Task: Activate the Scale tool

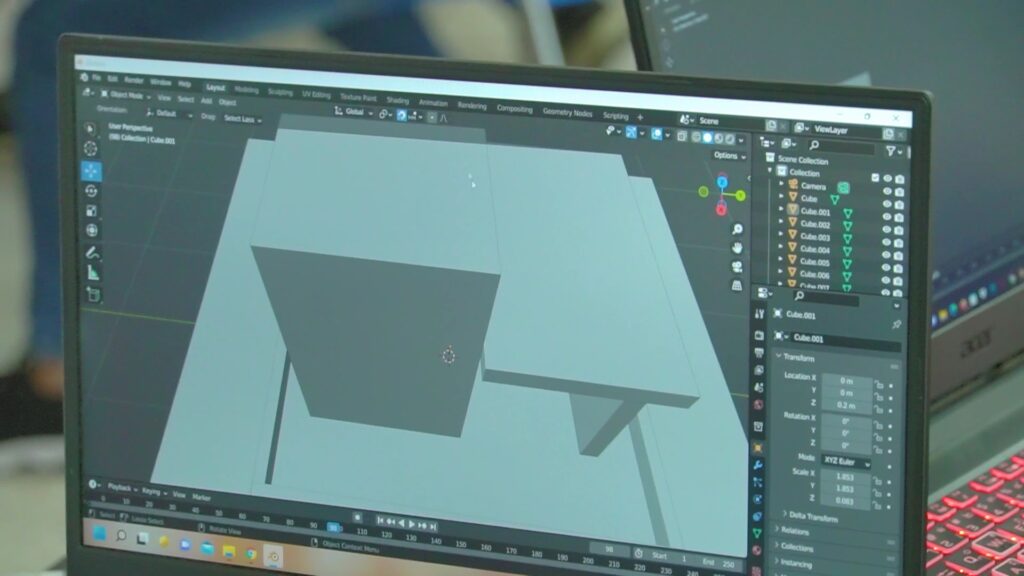Action: coord(91,210)
